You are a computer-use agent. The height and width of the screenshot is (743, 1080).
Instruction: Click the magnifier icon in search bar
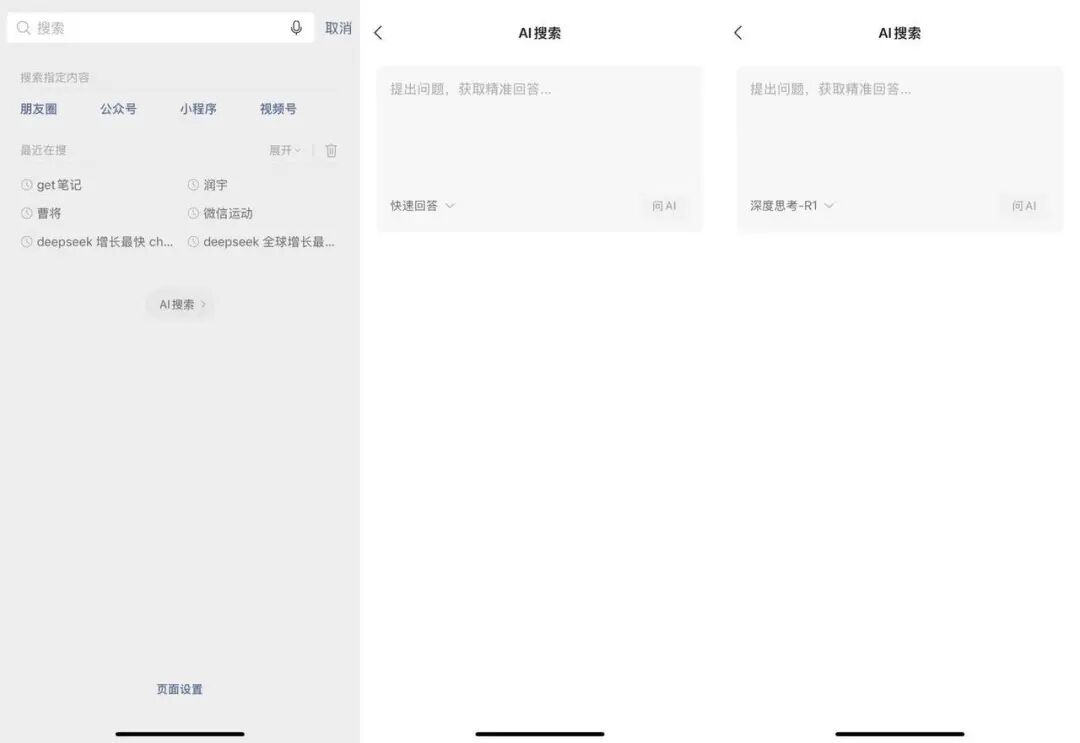[x=23, y=28]
